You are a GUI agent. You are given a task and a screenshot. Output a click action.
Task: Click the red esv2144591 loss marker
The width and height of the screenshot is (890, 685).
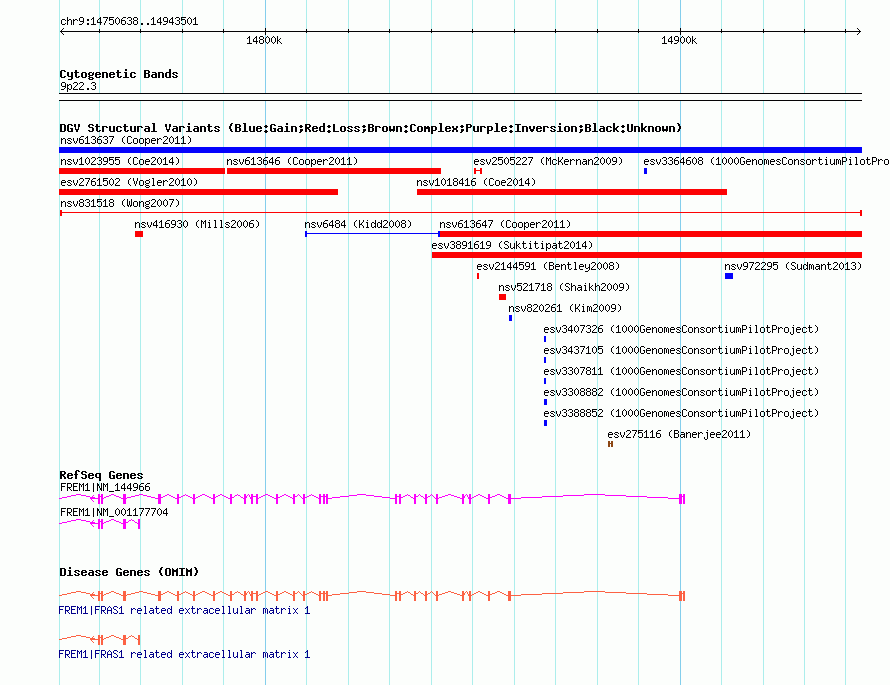pos(478,276)
